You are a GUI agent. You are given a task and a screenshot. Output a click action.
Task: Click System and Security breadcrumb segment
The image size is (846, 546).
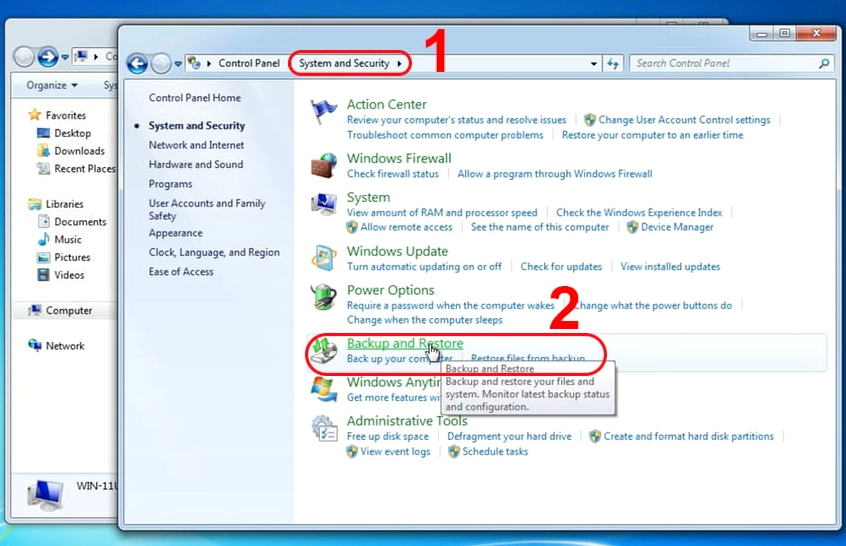tap(344, 63)
